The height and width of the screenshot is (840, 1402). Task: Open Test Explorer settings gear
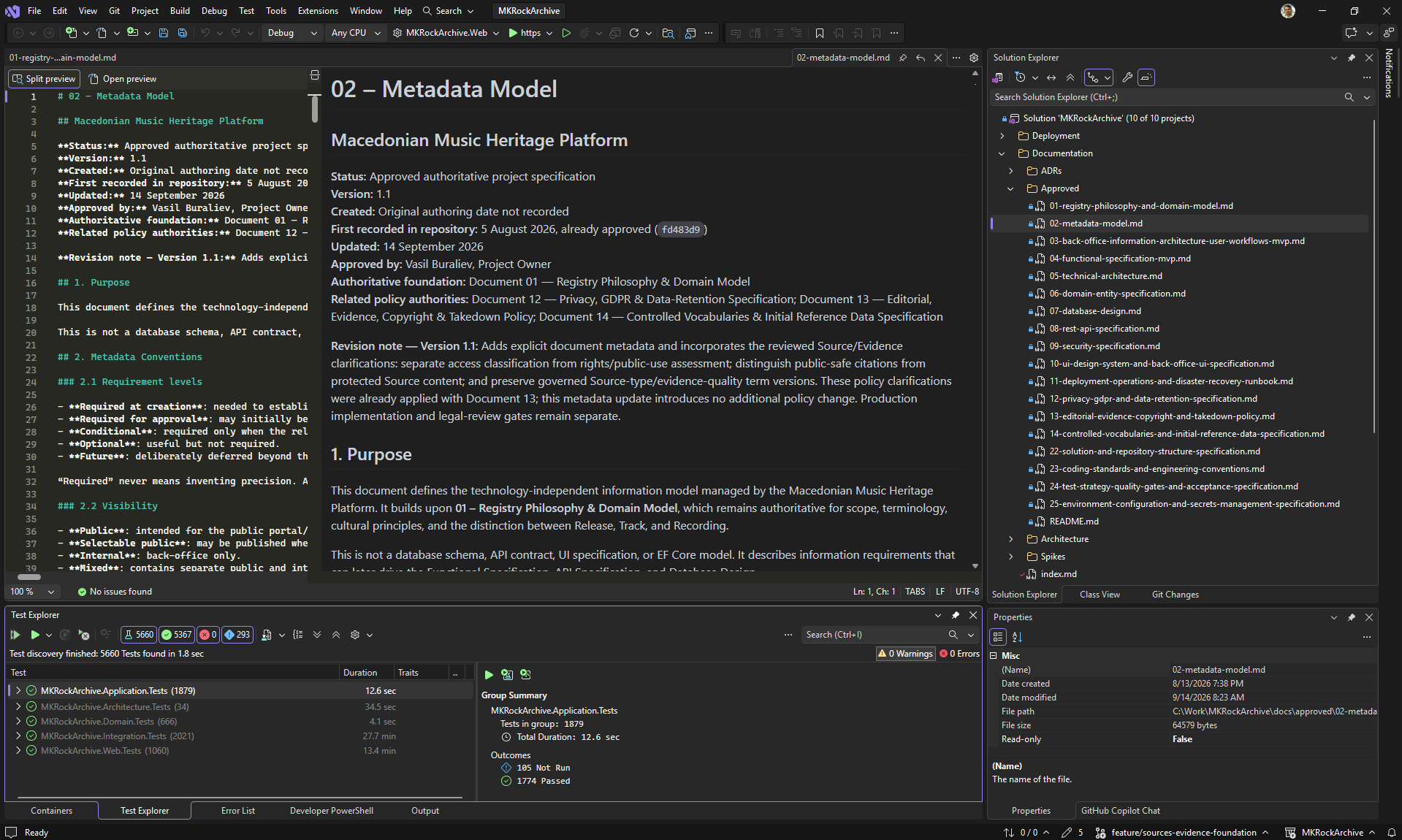pyautogui.click(x=355, y=635)
